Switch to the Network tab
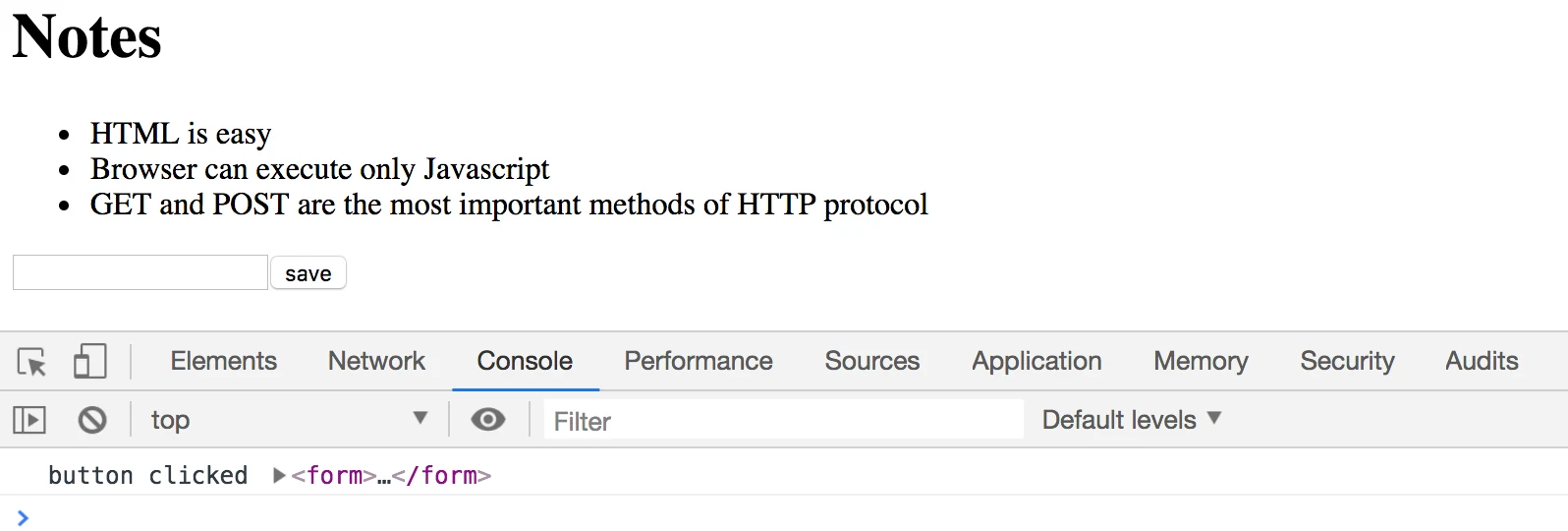 click(x=376, y=361)
